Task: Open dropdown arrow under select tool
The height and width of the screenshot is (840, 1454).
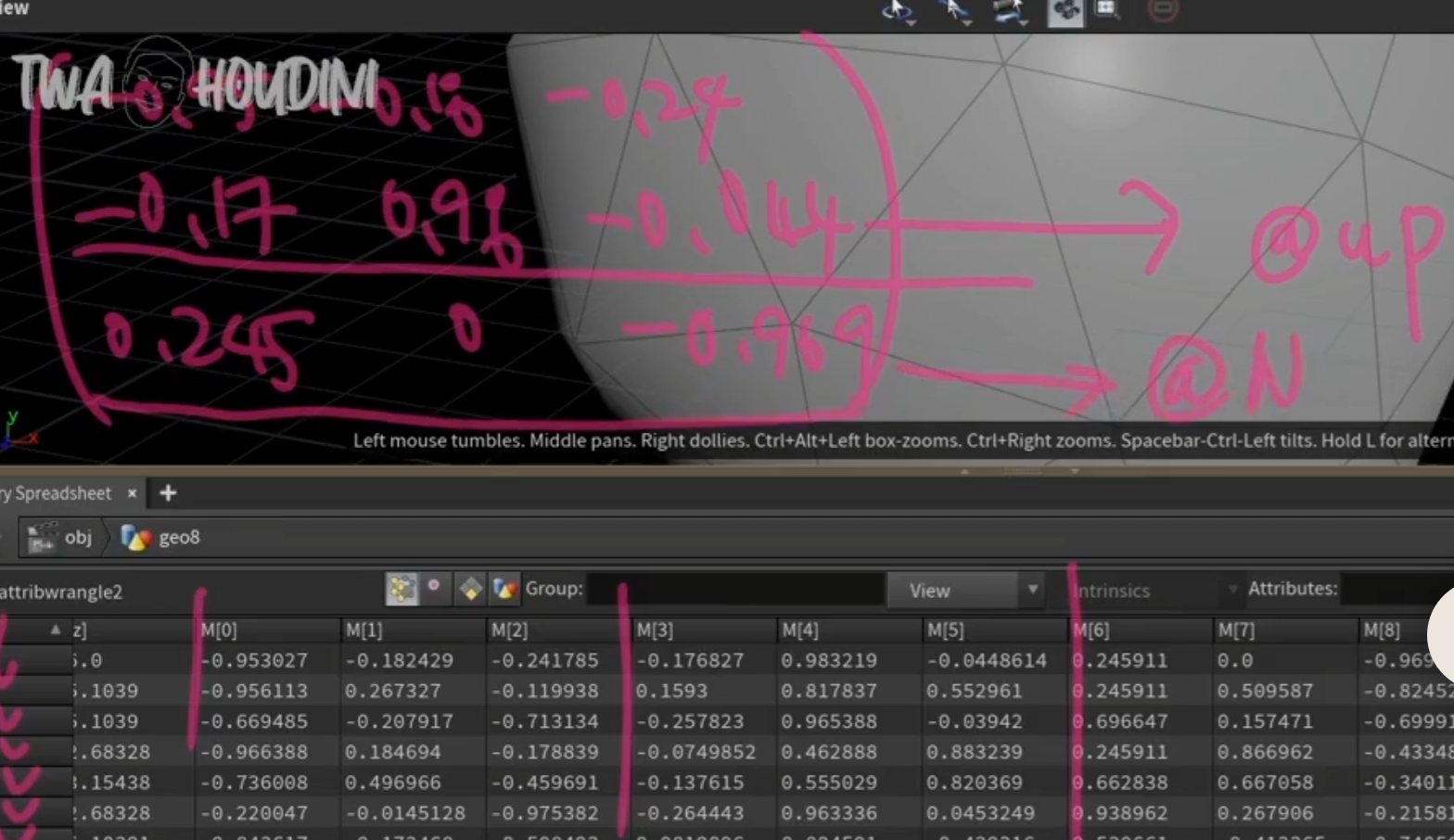Action: 966,22
